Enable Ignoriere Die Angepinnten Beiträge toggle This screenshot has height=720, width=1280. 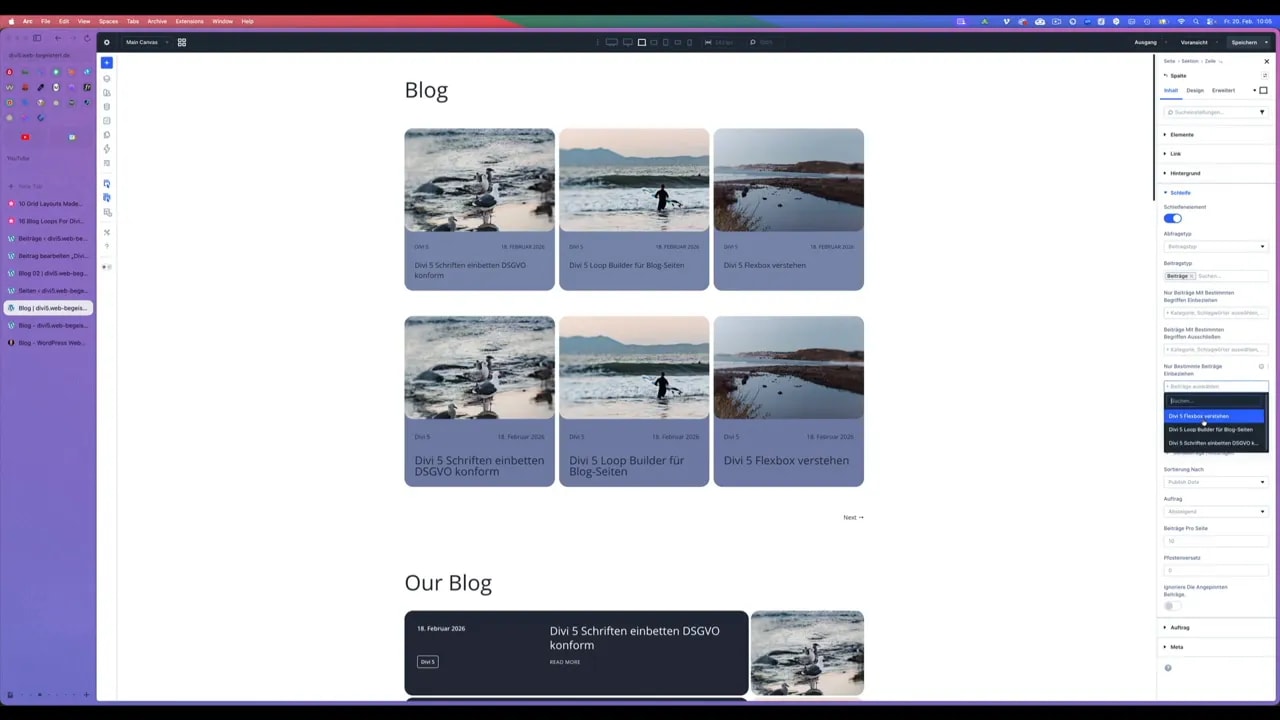pos(1172,606)
